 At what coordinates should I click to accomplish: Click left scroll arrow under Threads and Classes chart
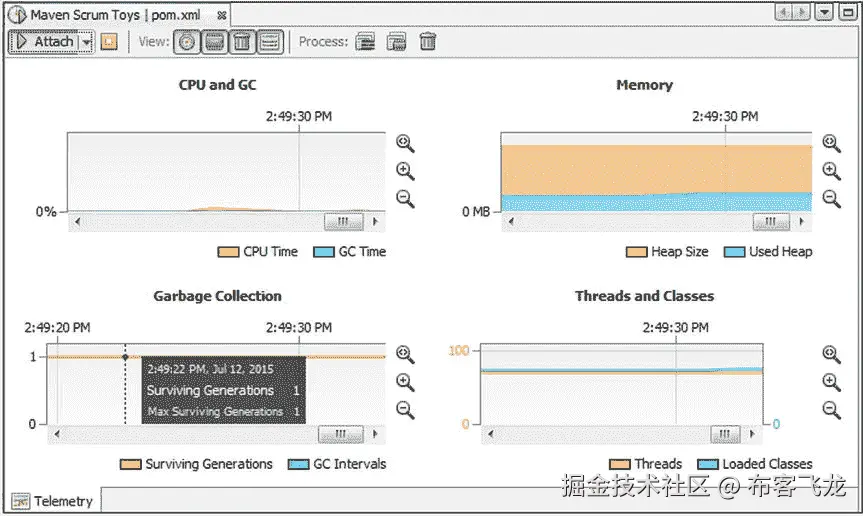coord(490,434)
